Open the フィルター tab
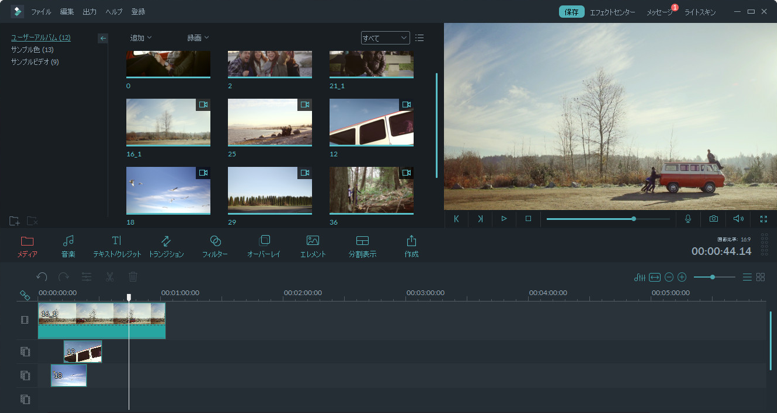This screenshot has height=413, width=777. [215, 246]
